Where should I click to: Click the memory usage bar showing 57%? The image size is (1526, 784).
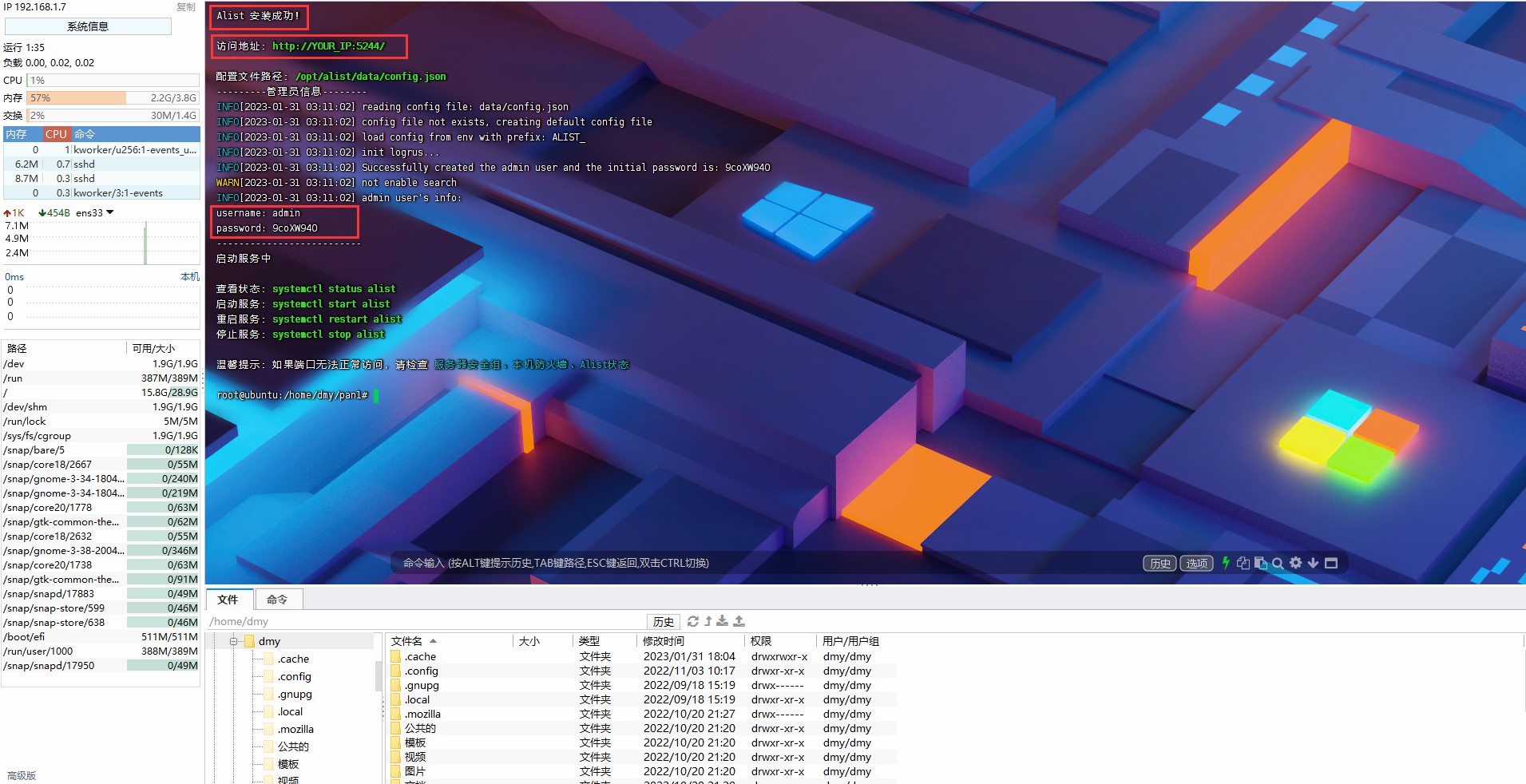coord(113,97)
